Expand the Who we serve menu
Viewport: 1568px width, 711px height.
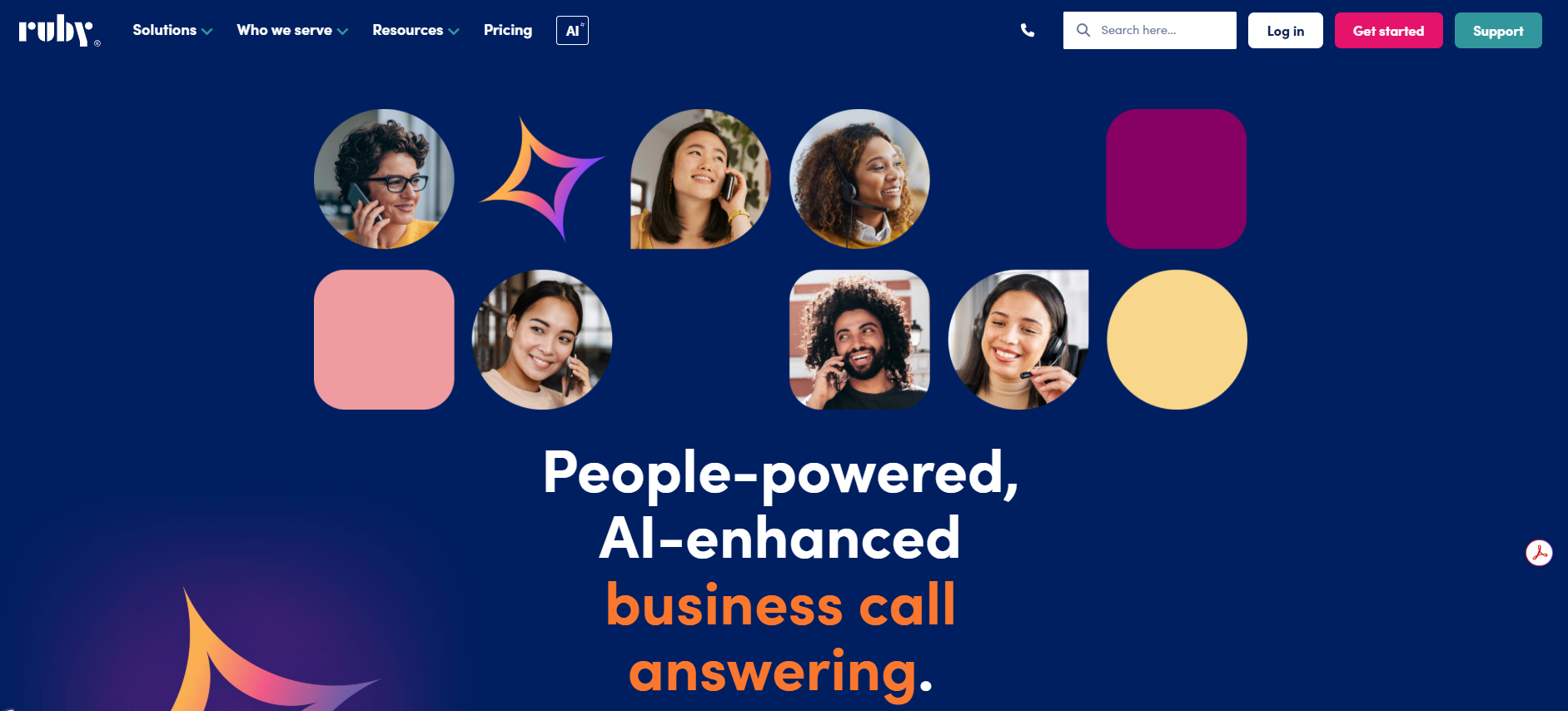point(292,30)
